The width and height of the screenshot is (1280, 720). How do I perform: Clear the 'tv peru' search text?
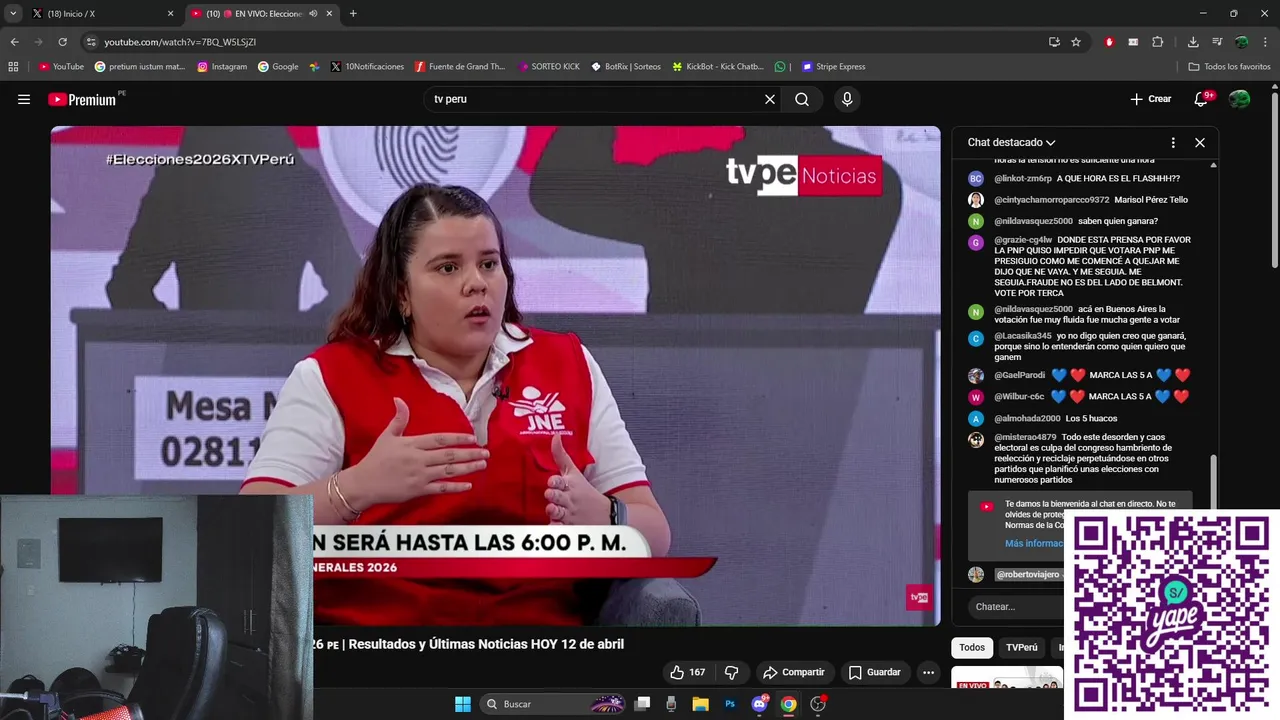point(770,99)
